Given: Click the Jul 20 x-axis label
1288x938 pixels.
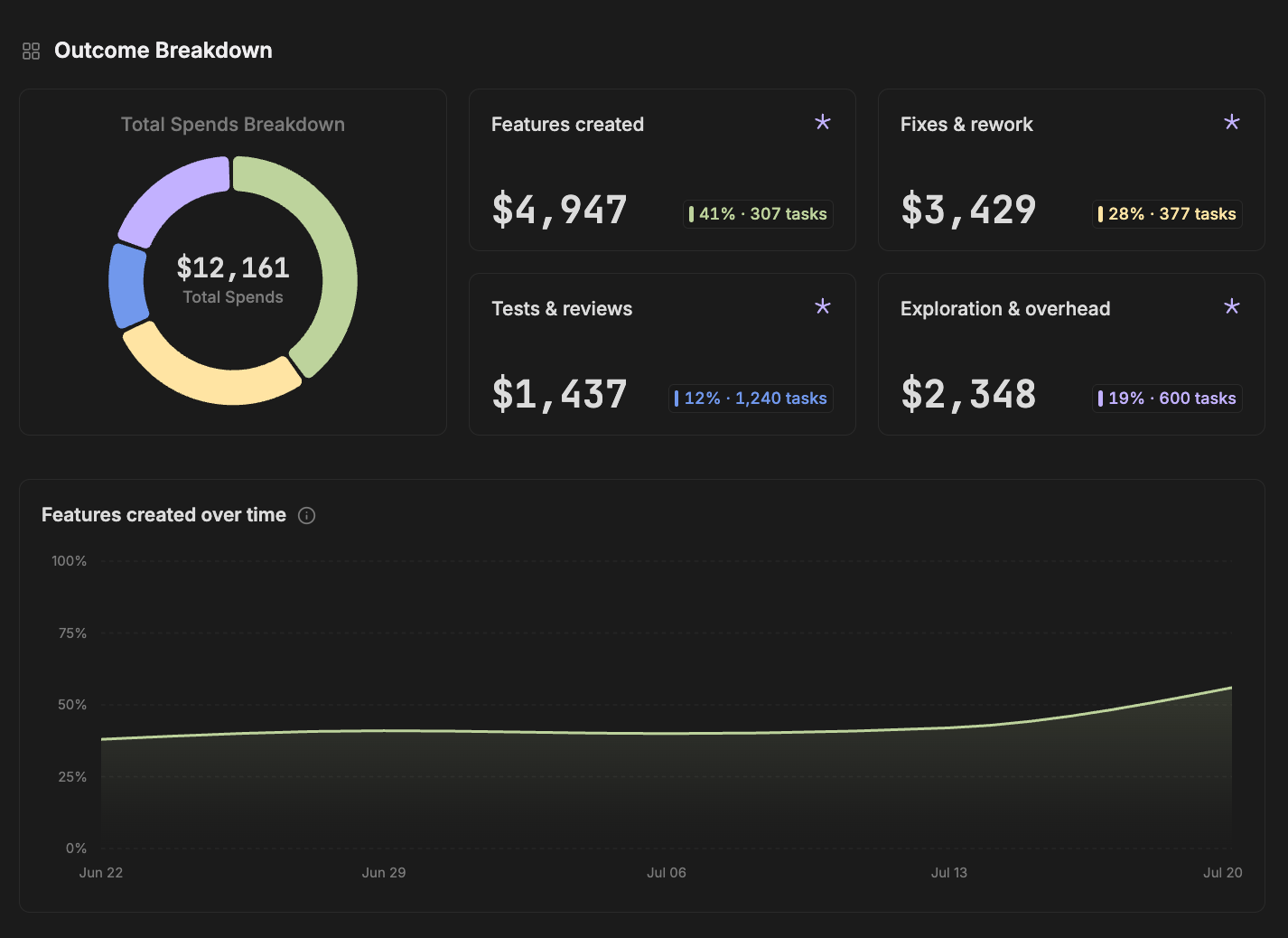Looking at the screenshot, I should [1223, 873].
